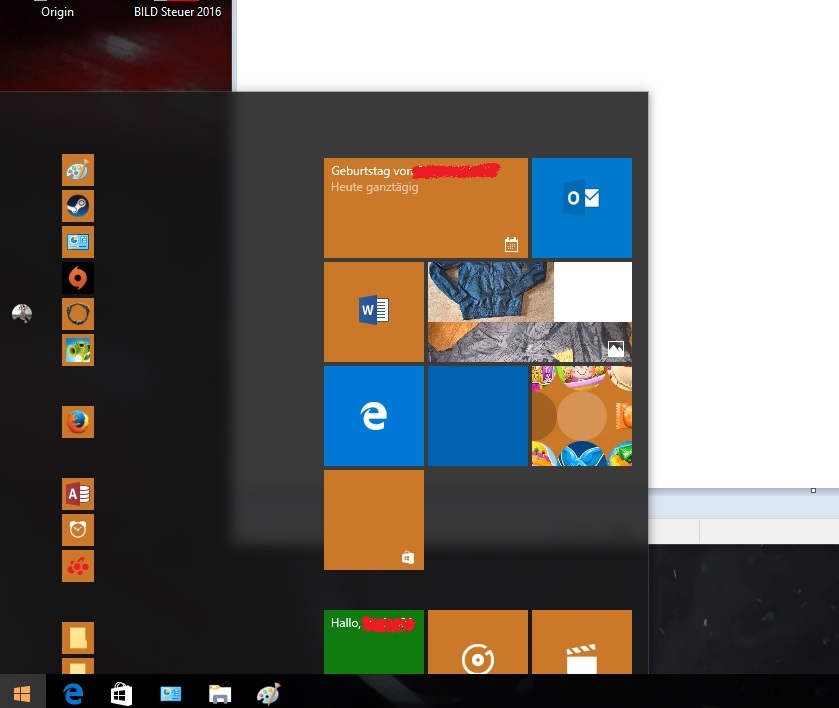Click the Windows Start button on taskbar
839x708 pixels.
coord(22,694)
